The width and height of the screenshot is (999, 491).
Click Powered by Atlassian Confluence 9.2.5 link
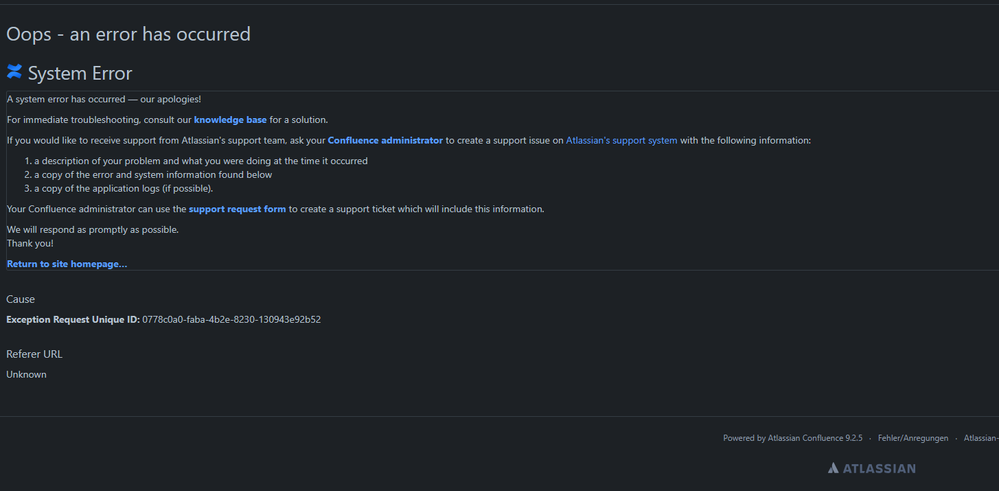pos(792,438)
